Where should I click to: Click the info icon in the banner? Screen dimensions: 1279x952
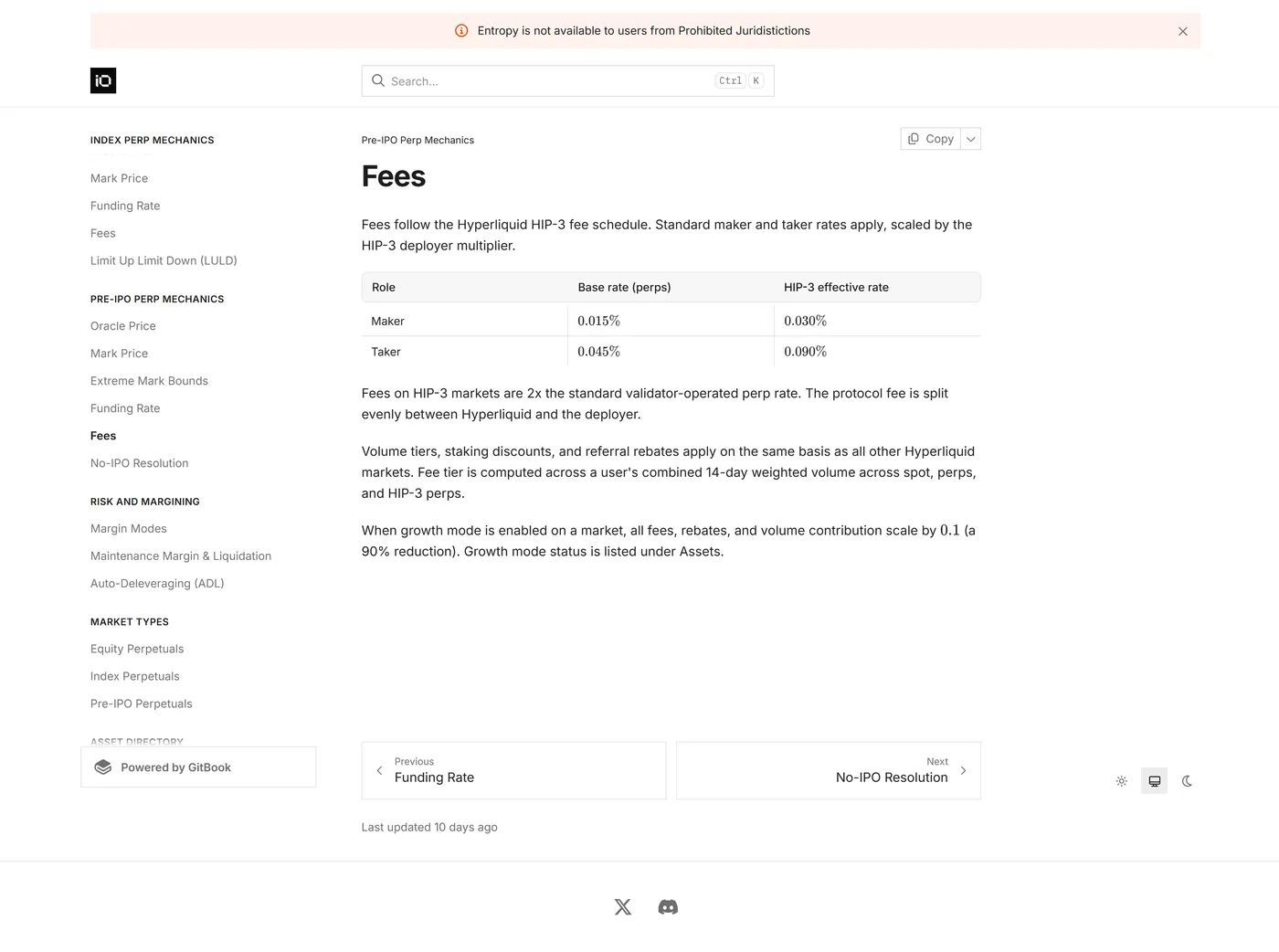pos(461,31)
